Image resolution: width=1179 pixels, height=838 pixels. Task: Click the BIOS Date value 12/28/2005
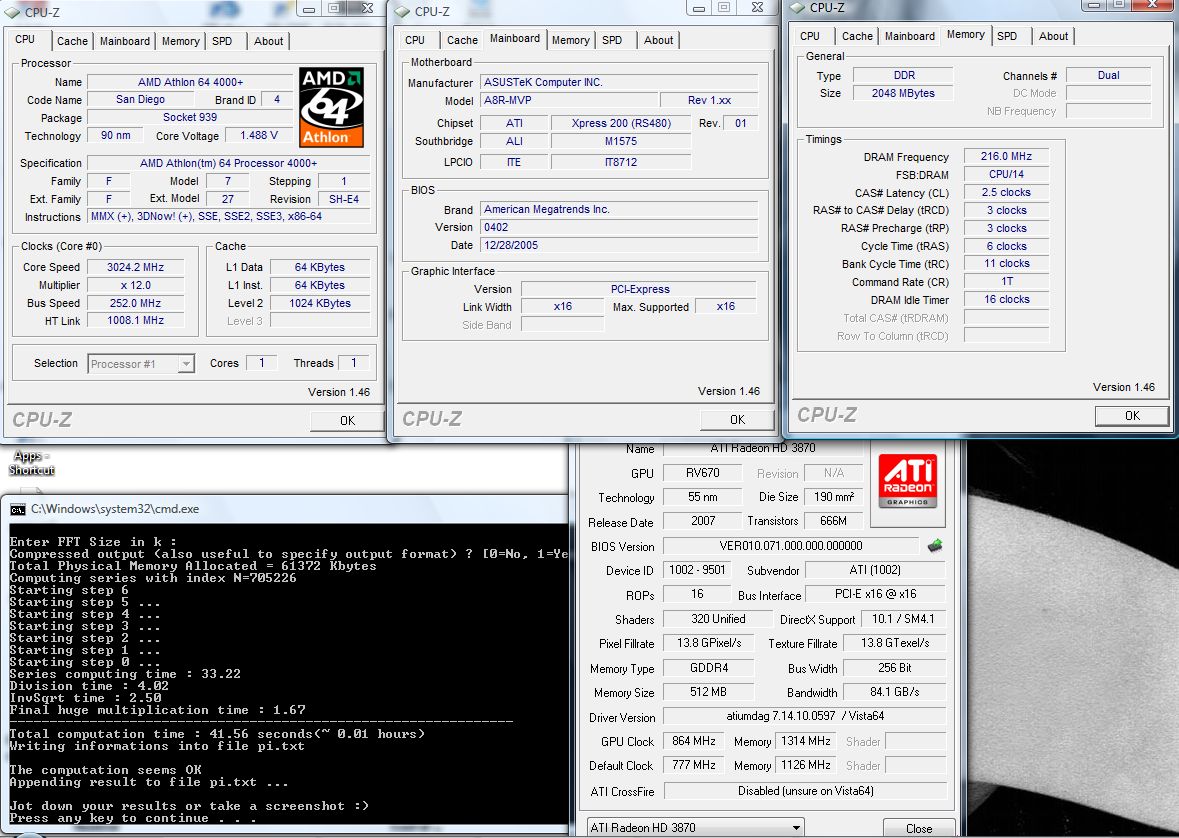tap(619, 245)
